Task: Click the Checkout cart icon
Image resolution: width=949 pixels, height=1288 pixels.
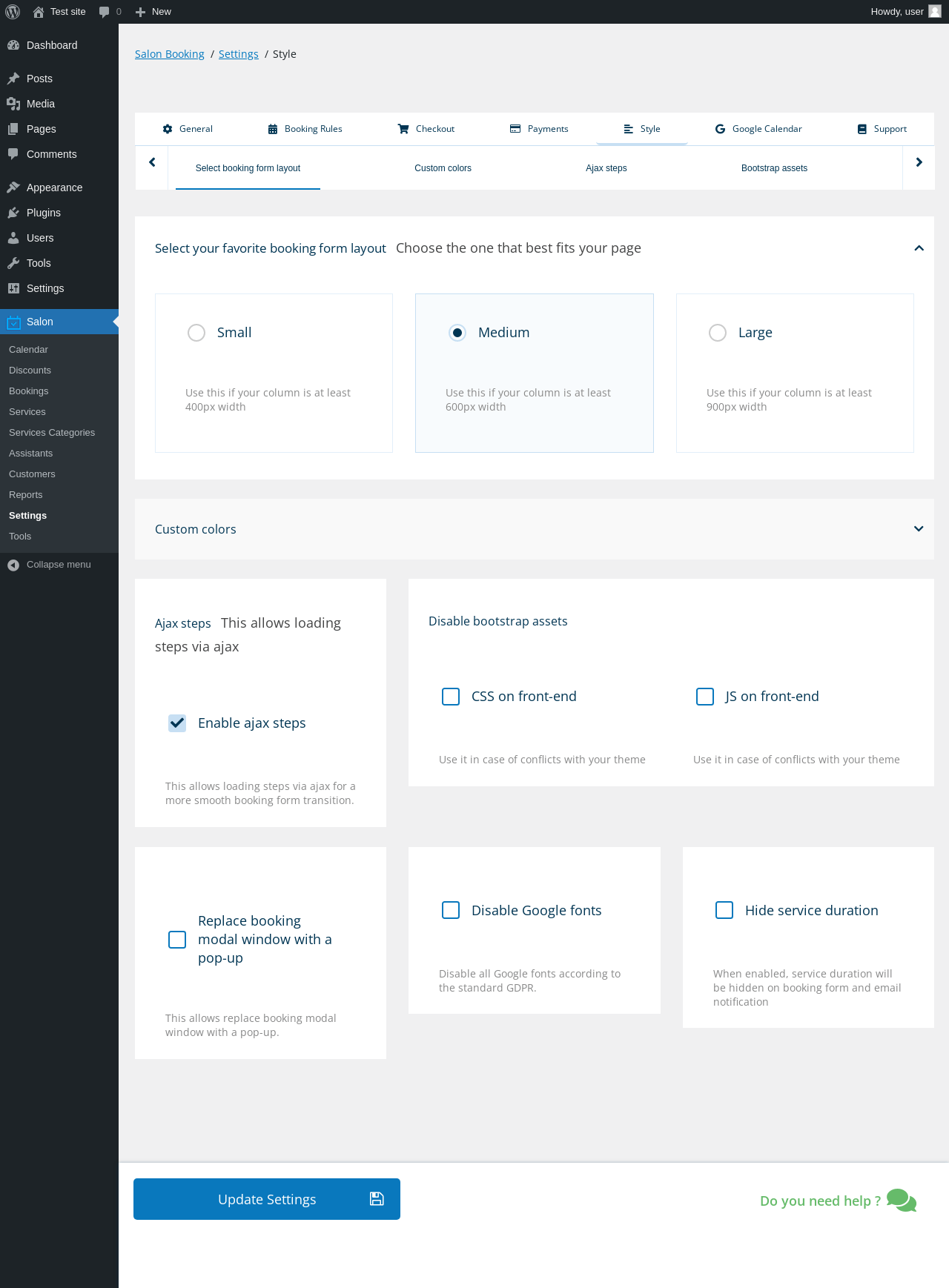Action: tap(403, 129)
